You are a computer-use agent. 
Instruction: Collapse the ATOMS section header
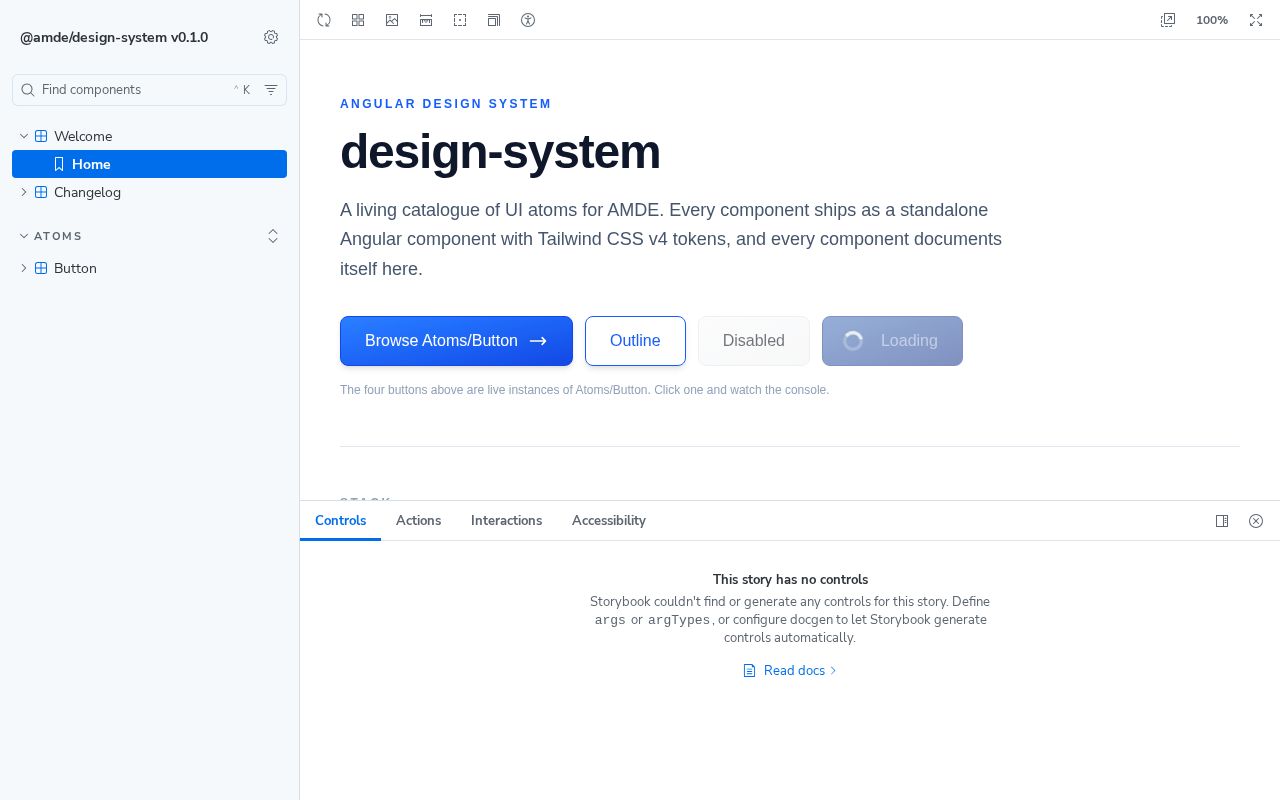point(58,236)
